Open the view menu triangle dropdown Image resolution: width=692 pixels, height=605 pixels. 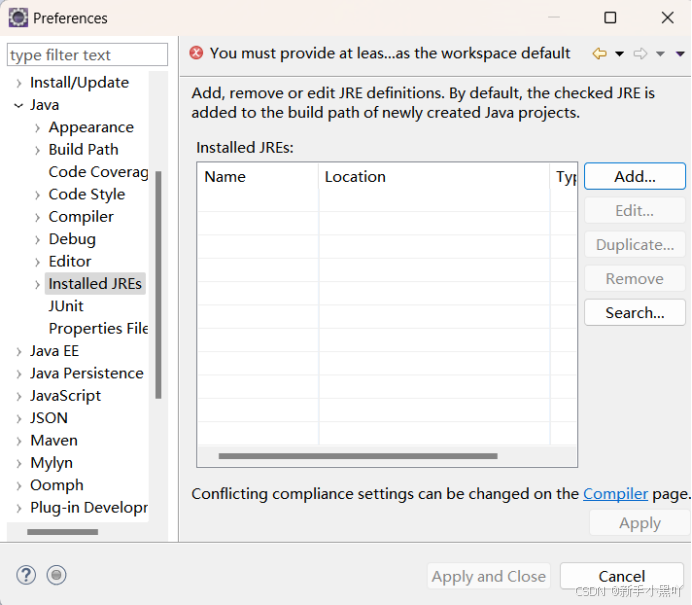pyautogui.click(x=680, y=54)
